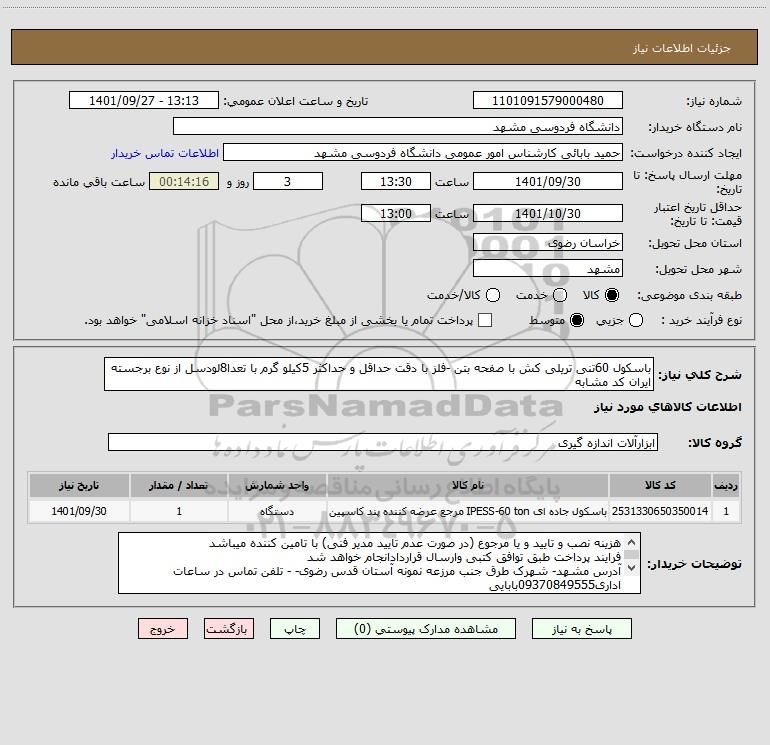Click the کد کالا column header
The width and height of the screenshot is (770, 745).
pos(660,485)
